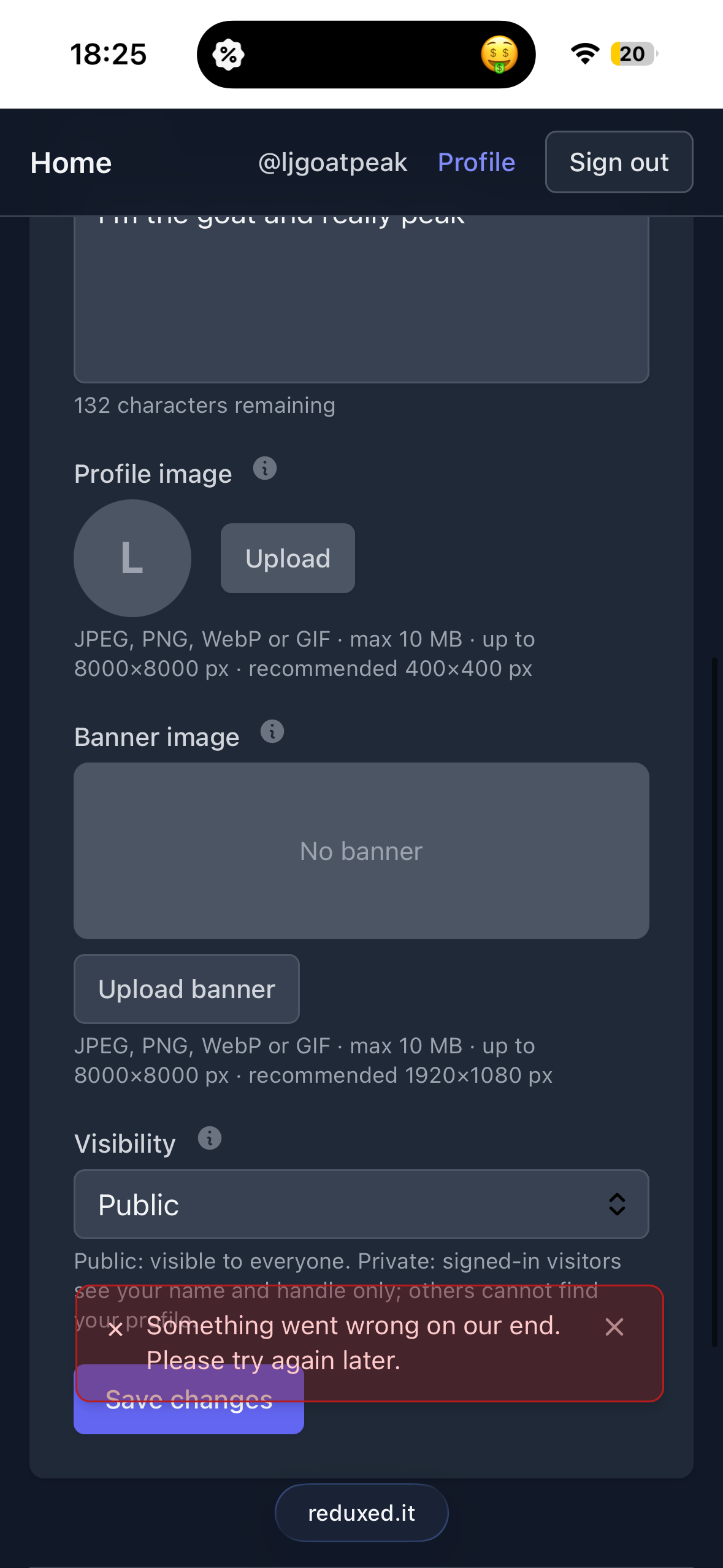Show Visibility info icon details
Screen dimensions: 723x1568
pyautogui.click(x=210, y=1139)
